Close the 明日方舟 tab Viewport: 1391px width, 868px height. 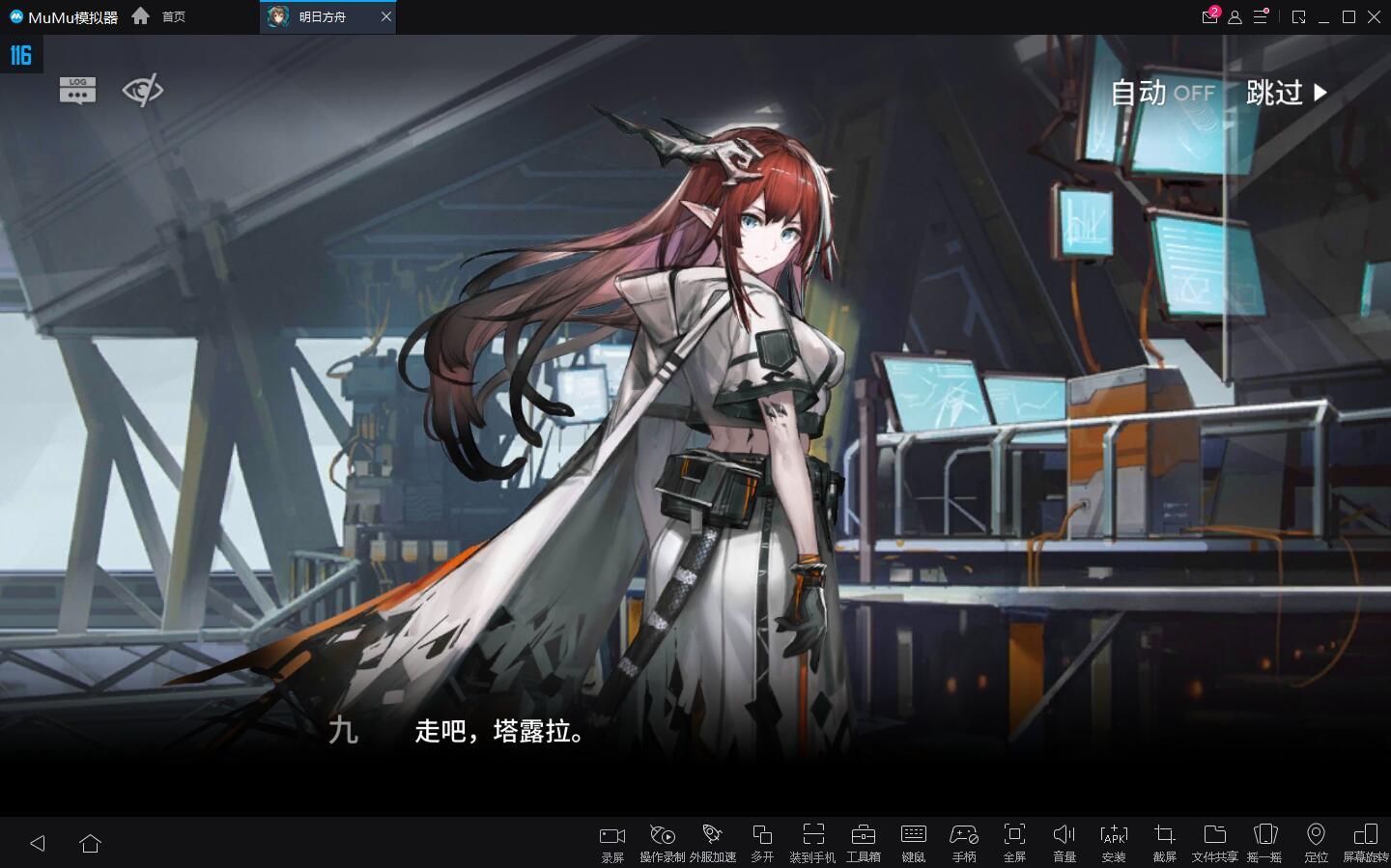tap(386, 16)
